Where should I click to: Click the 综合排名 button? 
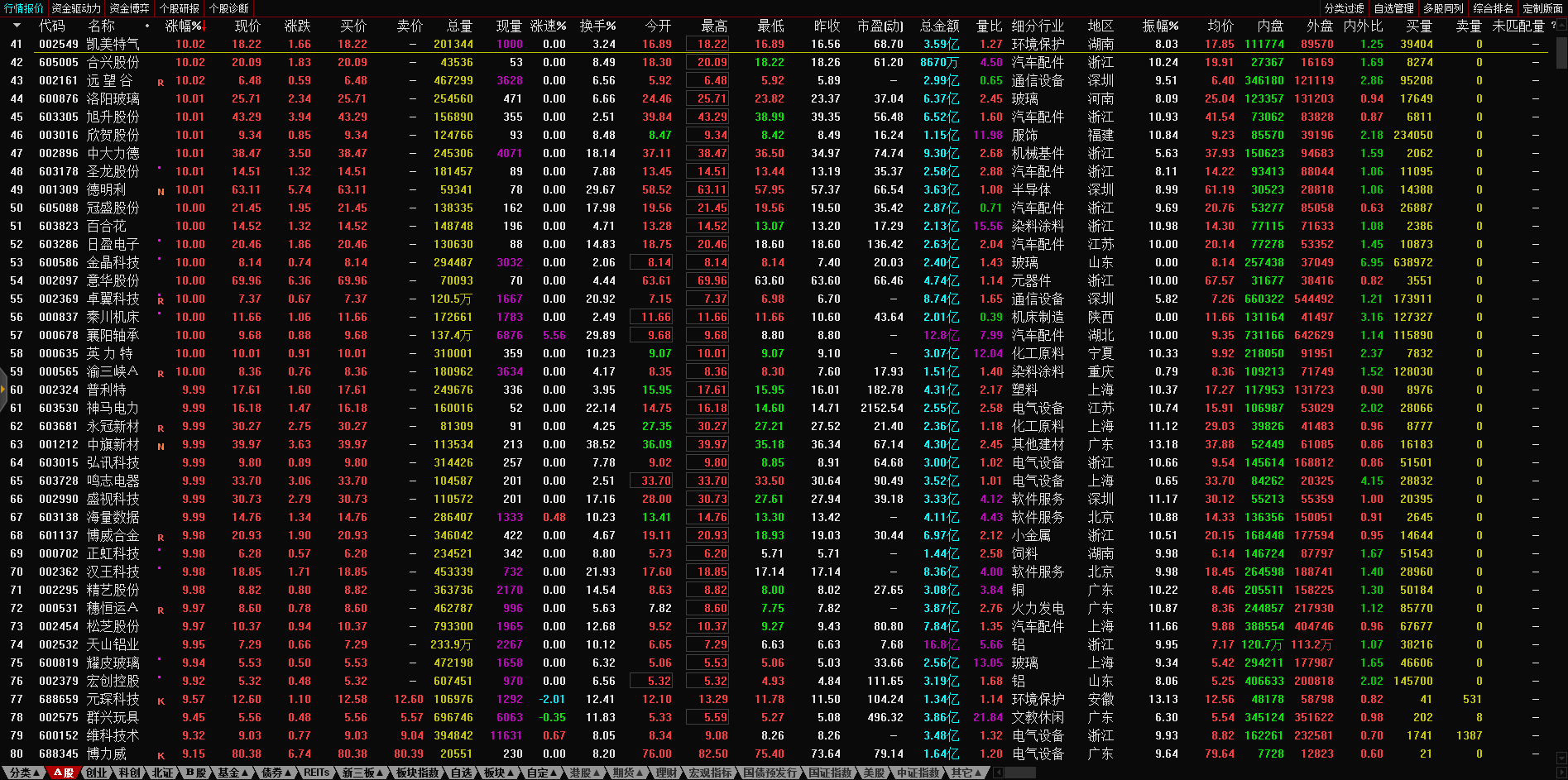[x=1493, y=8]
